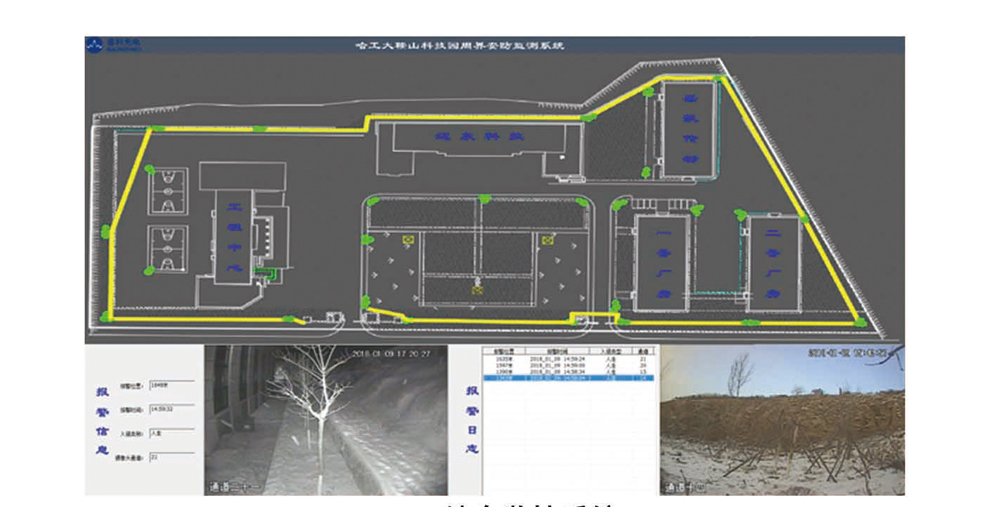Open the left night-vision camera feed
The height and width of the screenshot is (525, 997).
pos(326,420)
